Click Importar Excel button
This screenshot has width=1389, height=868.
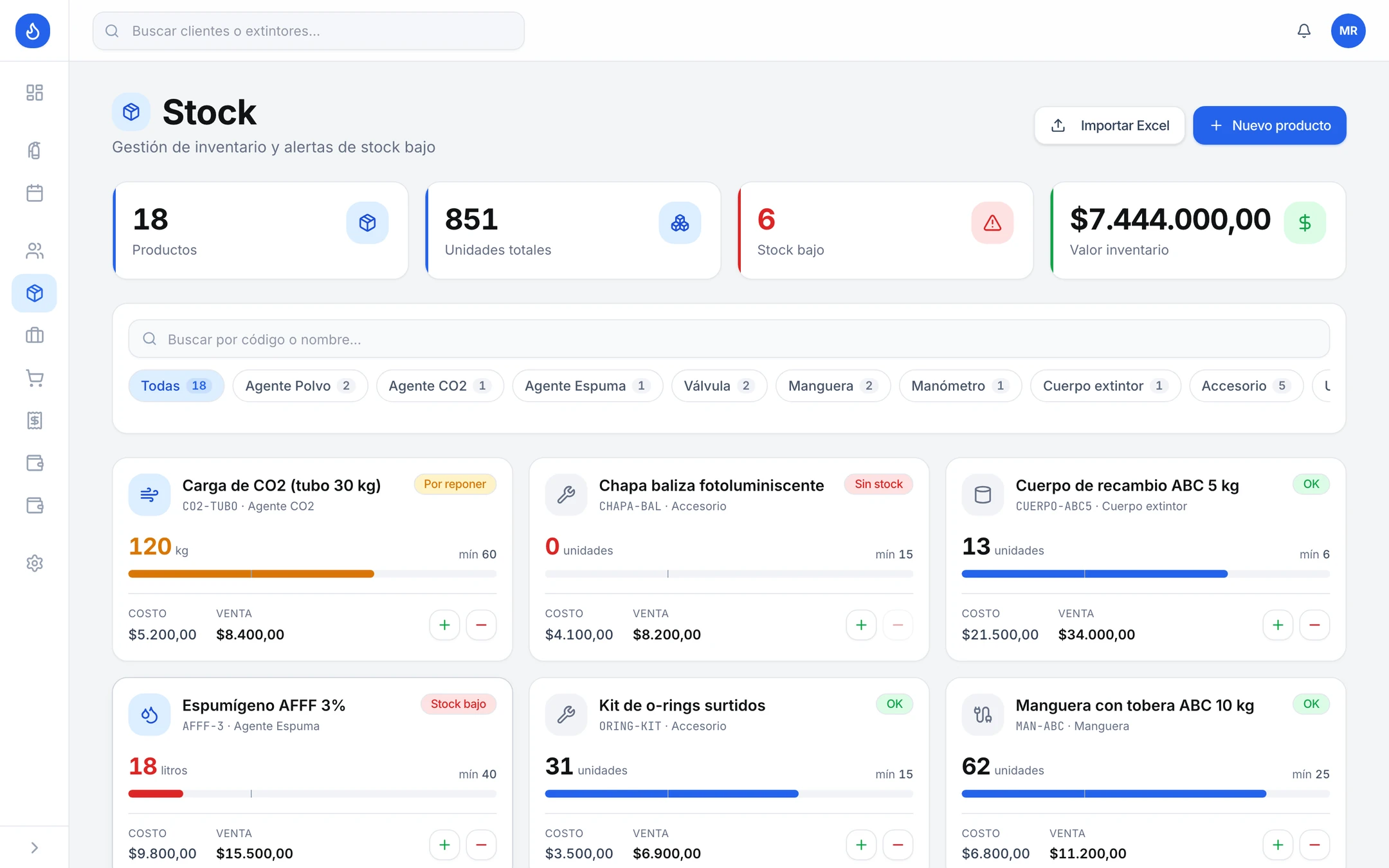1109,125
